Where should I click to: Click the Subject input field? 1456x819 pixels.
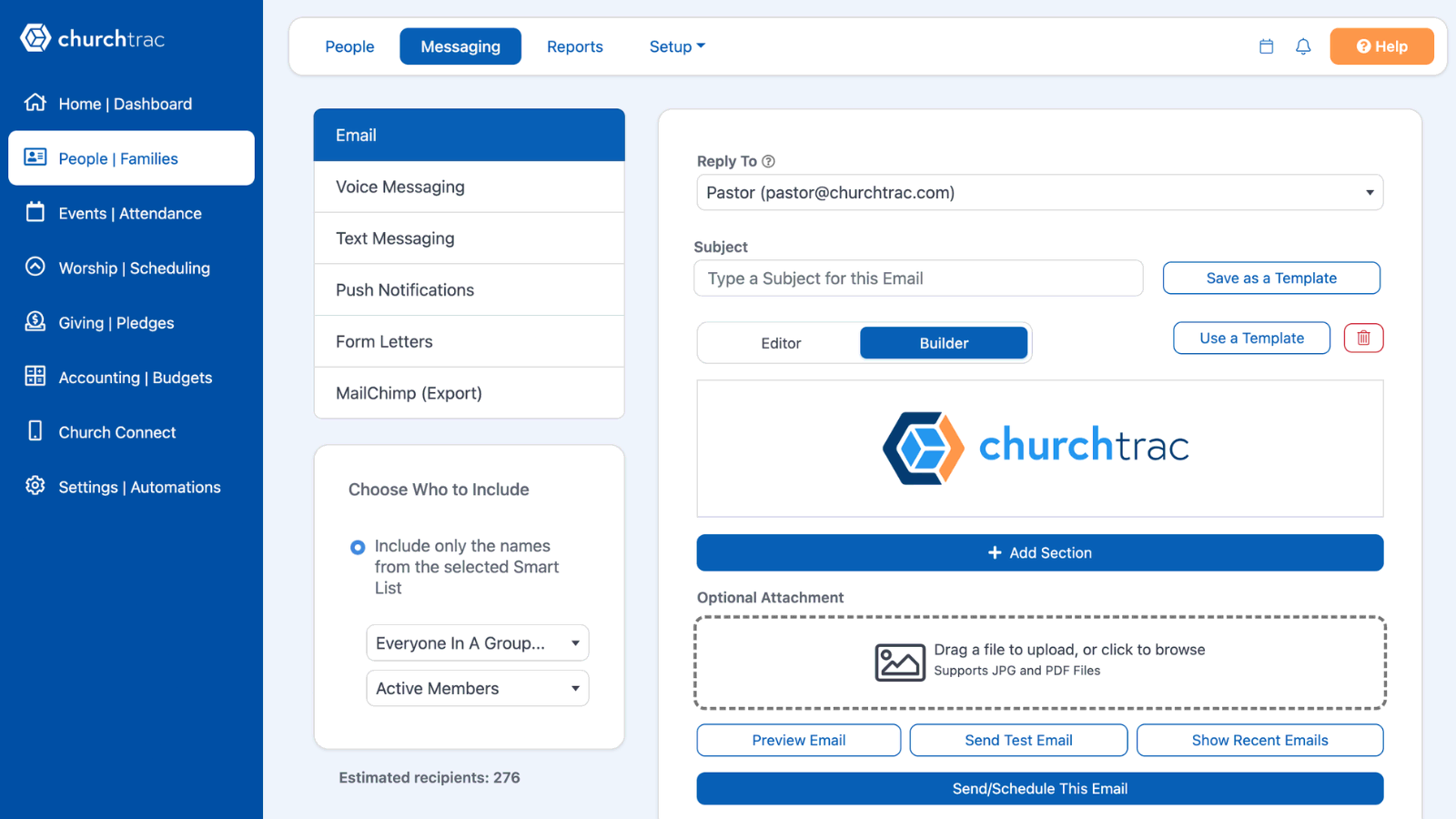(918, 278)
